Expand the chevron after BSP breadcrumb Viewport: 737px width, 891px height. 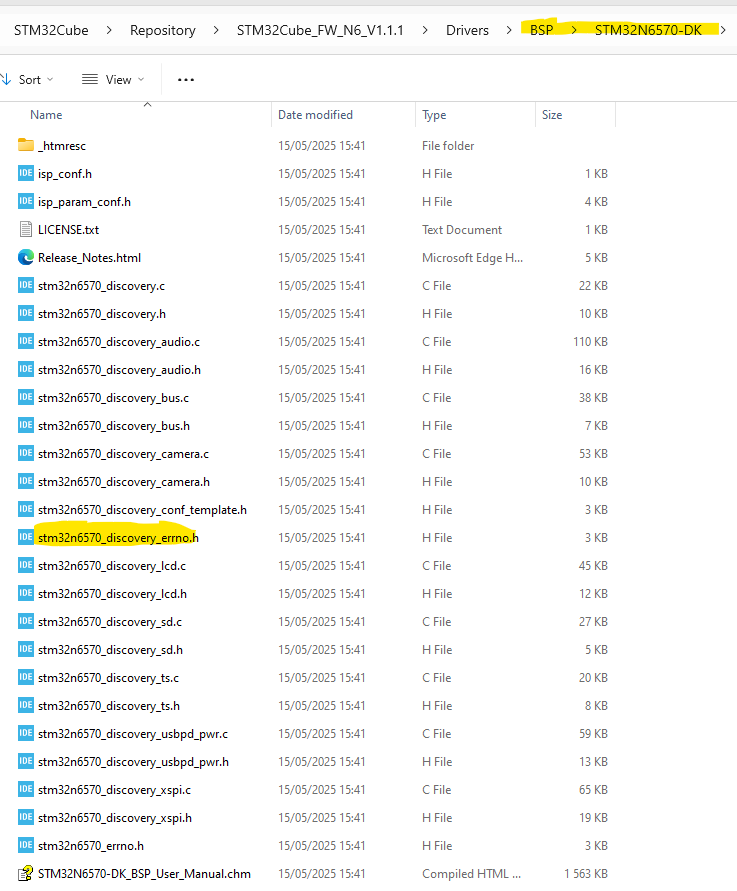tap(574, 30)
